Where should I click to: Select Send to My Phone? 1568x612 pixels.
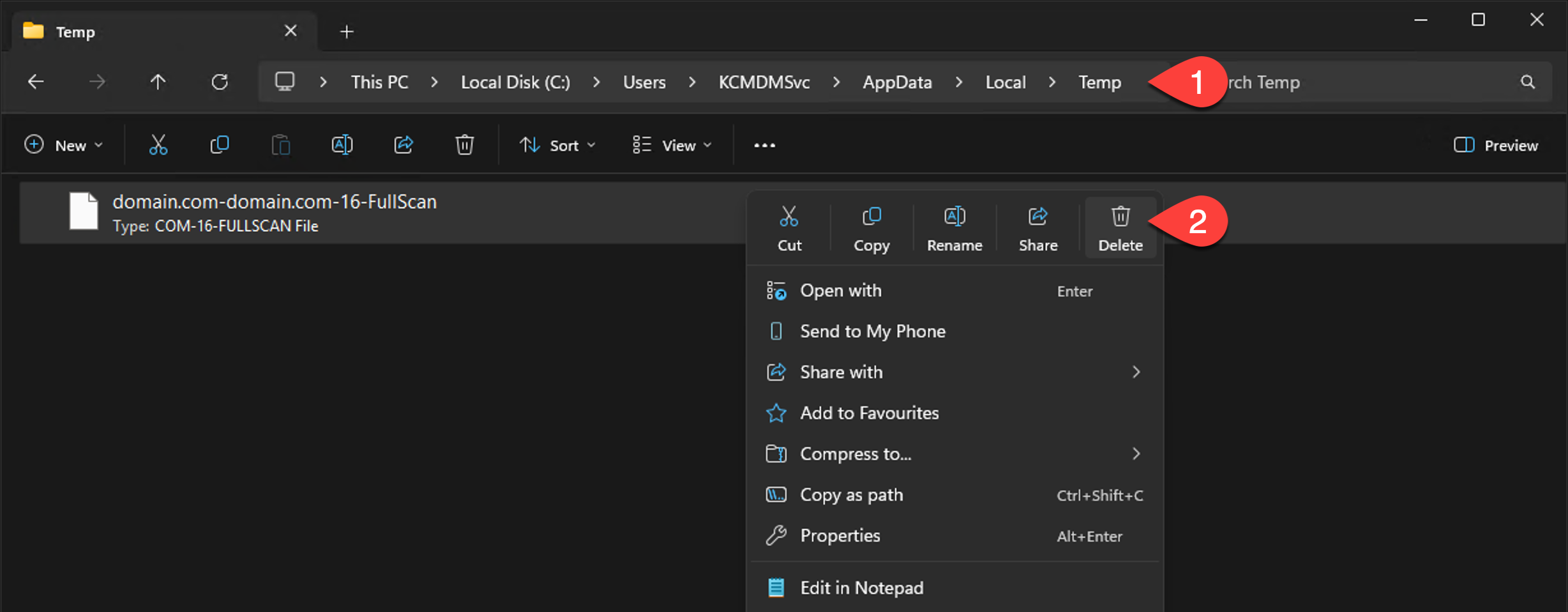(954, 331)
